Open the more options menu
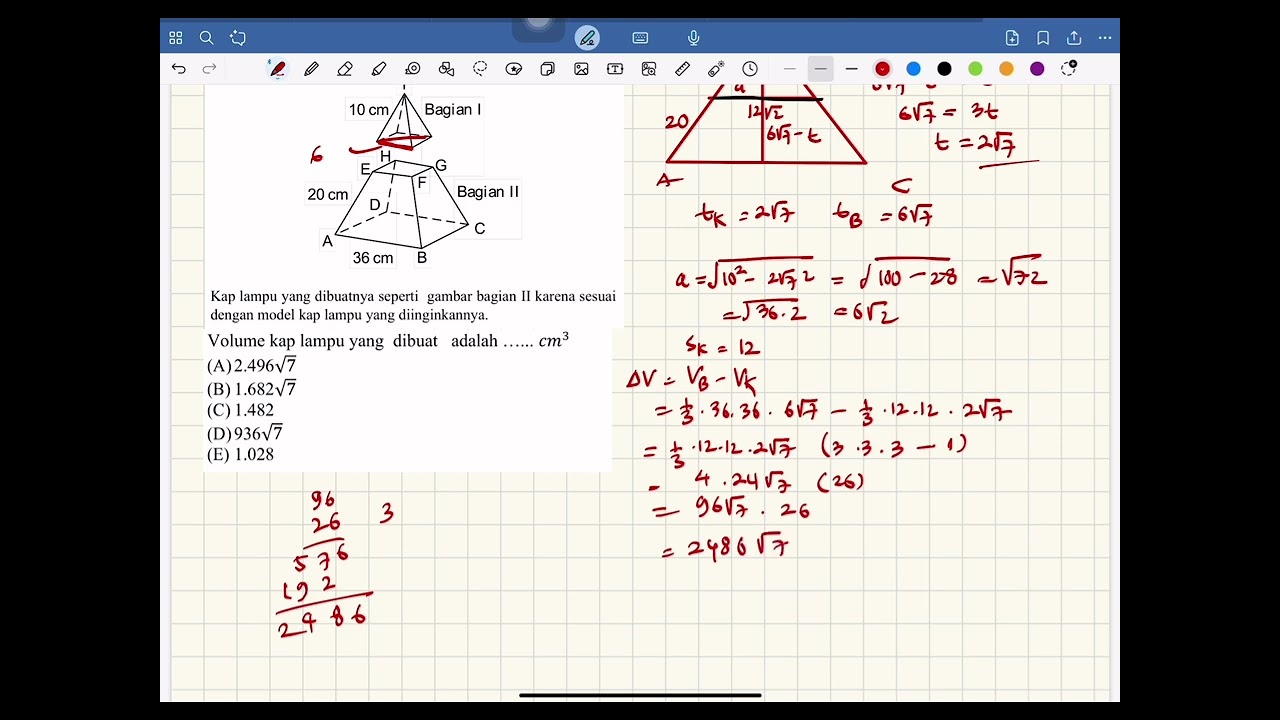 coord(1105,38)
